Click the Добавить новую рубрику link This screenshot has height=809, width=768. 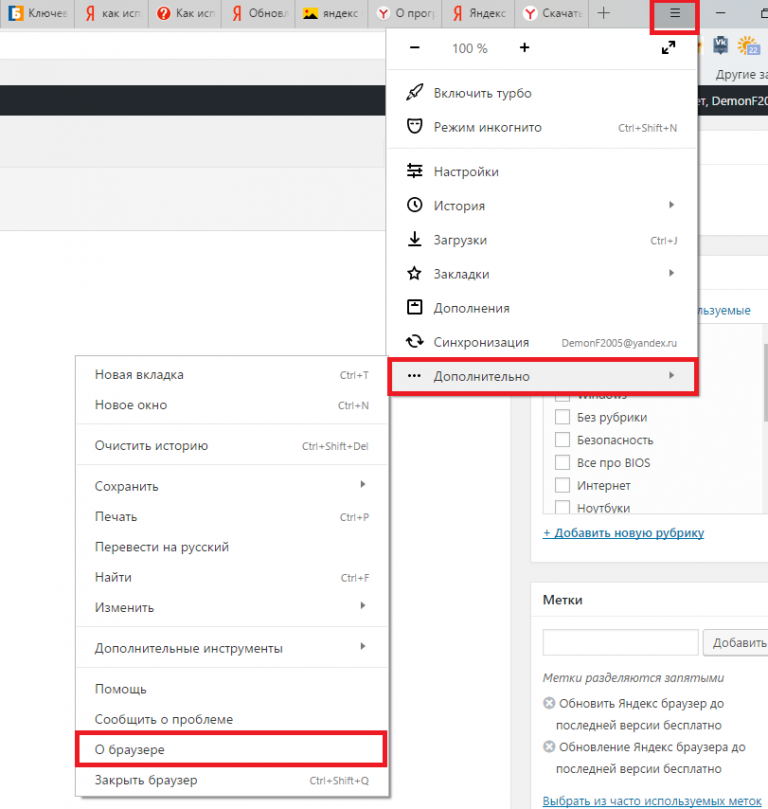tap(624, 532)
